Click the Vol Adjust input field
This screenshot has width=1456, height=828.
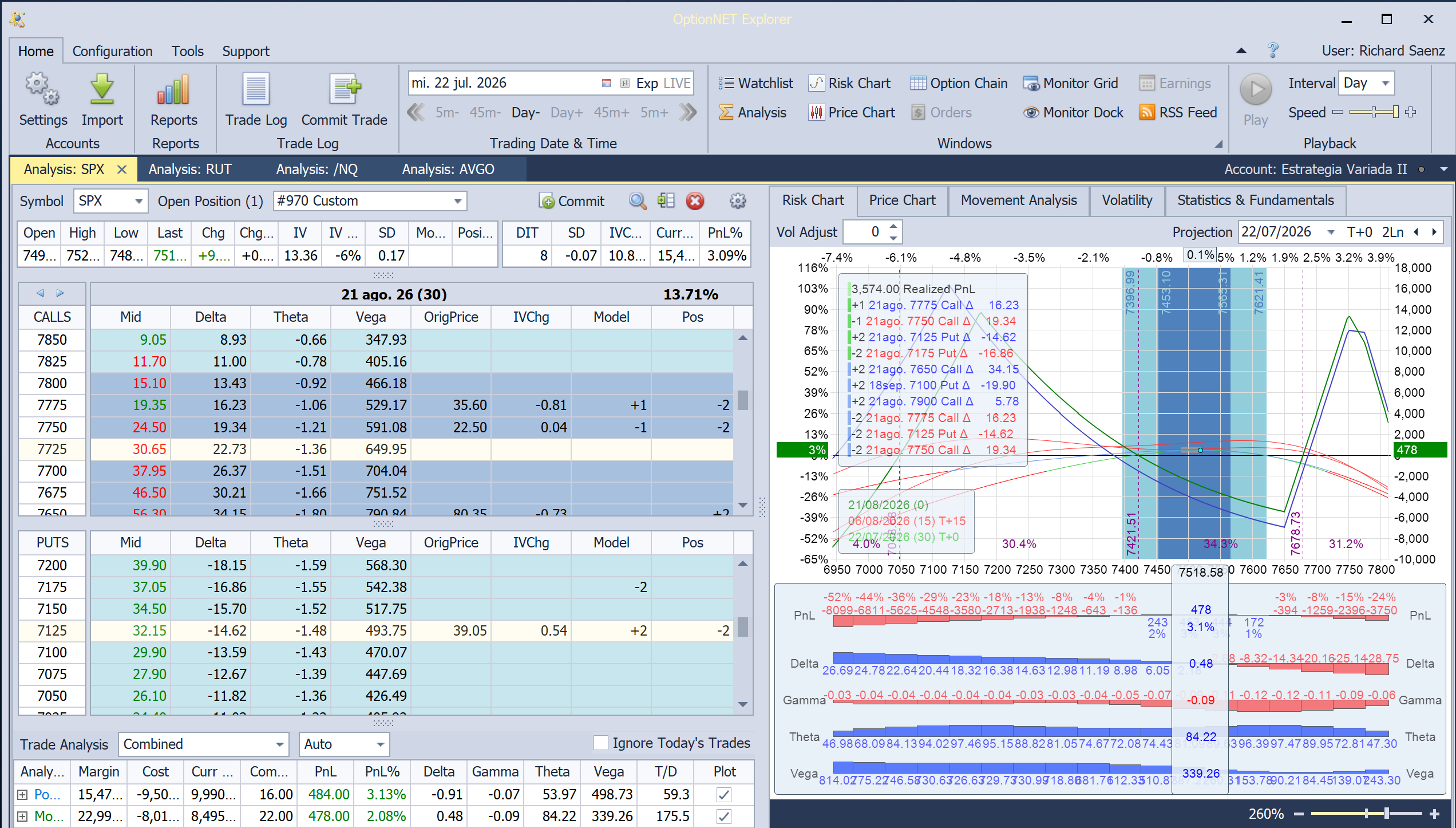865,232
